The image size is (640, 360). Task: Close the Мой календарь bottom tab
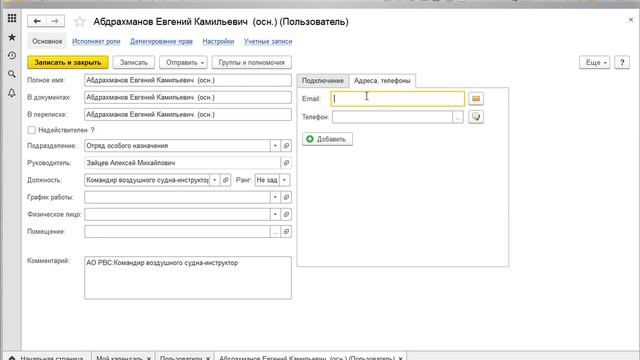(x=149, y=358)
